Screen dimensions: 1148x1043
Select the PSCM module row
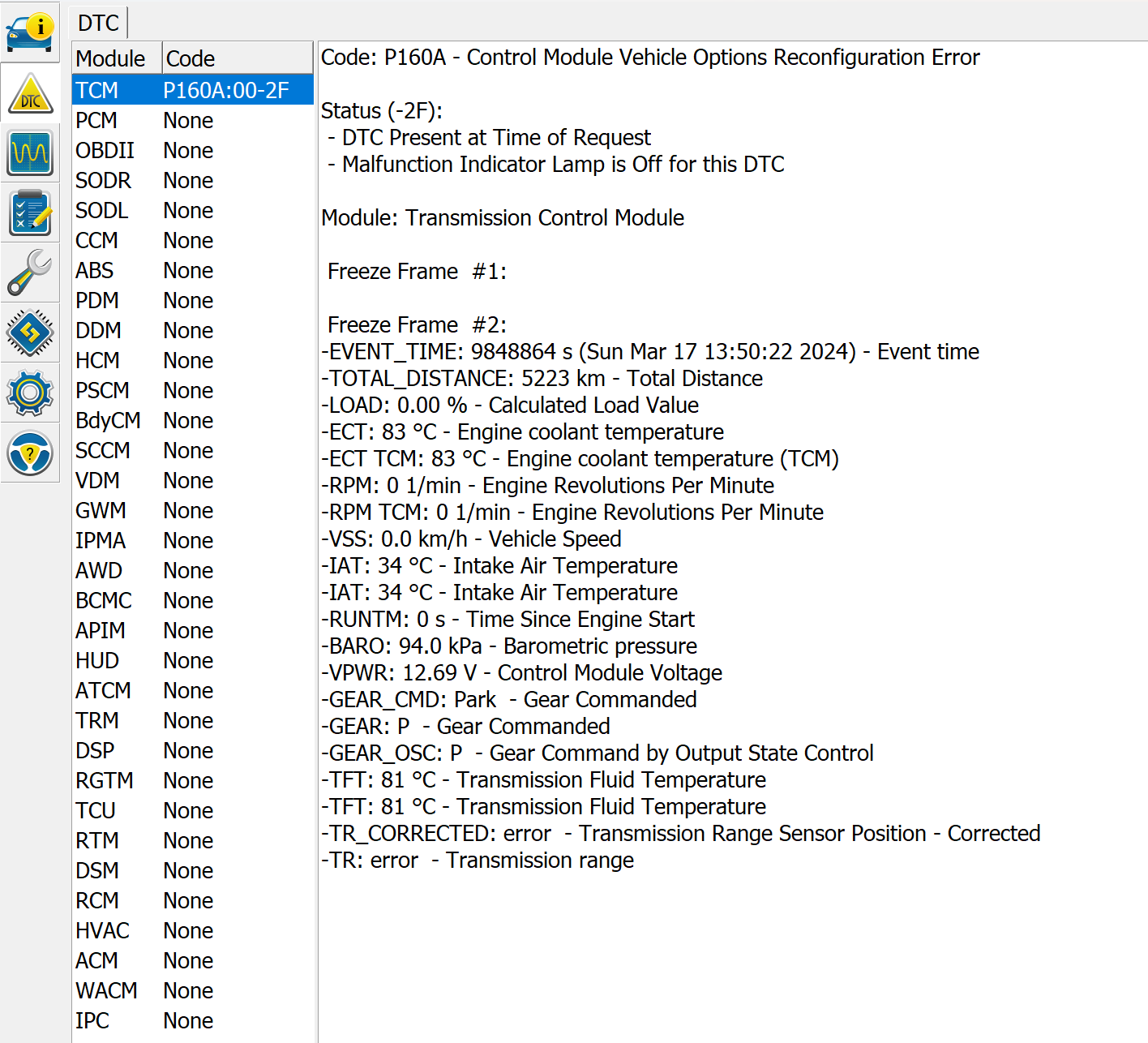[193, 390]
